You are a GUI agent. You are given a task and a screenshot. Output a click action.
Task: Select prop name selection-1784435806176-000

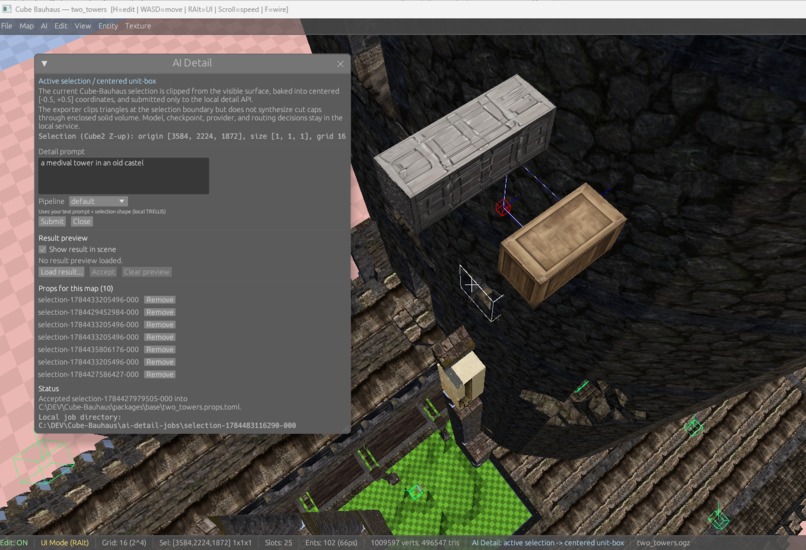point(88,350)
